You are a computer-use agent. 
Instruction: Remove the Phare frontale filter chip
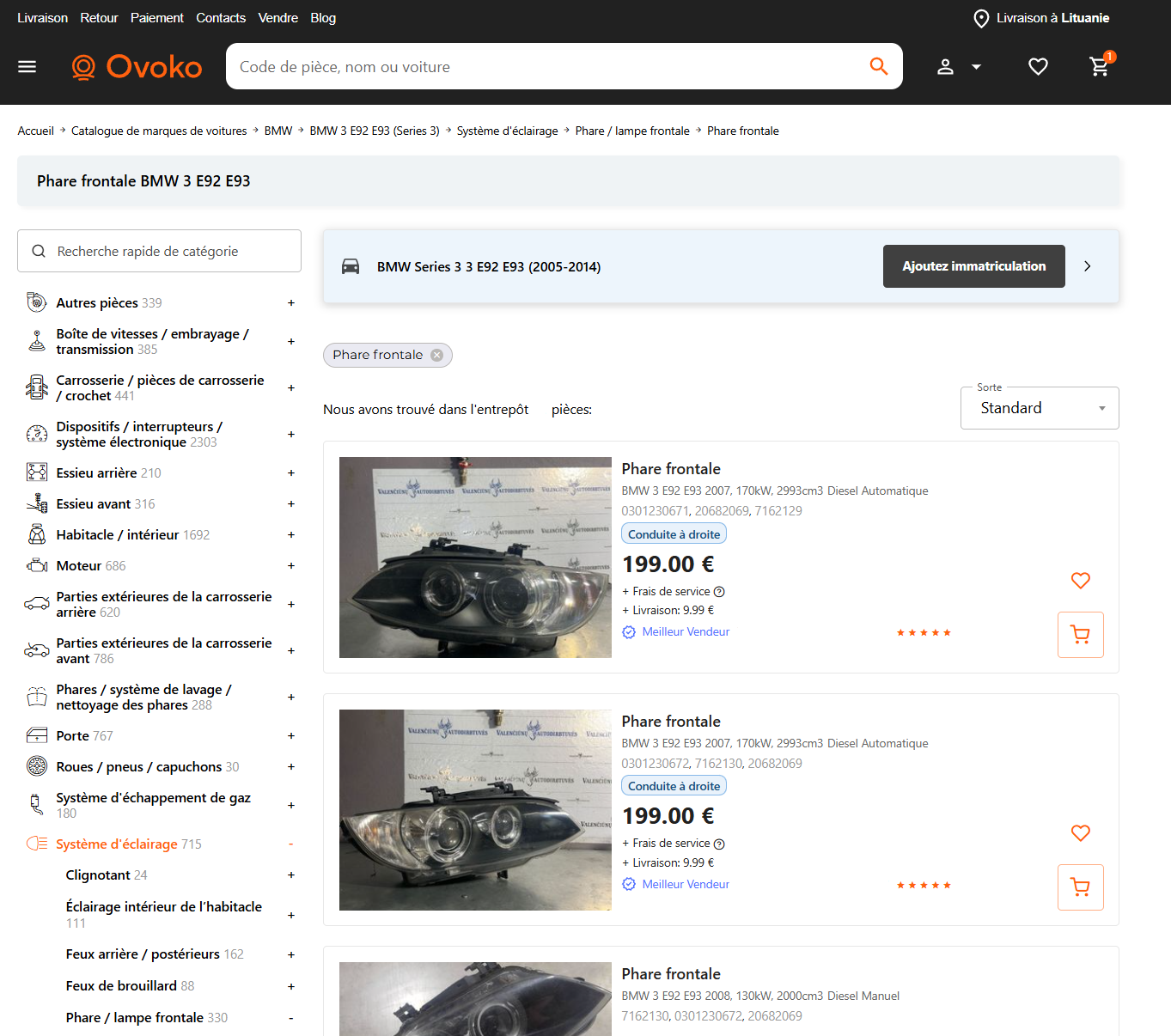[437, 355]
